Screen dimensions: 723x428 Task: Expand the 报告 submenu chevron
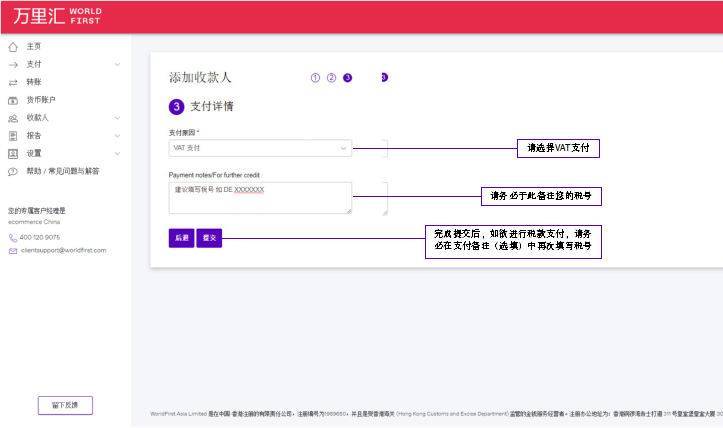coord(117,135)
